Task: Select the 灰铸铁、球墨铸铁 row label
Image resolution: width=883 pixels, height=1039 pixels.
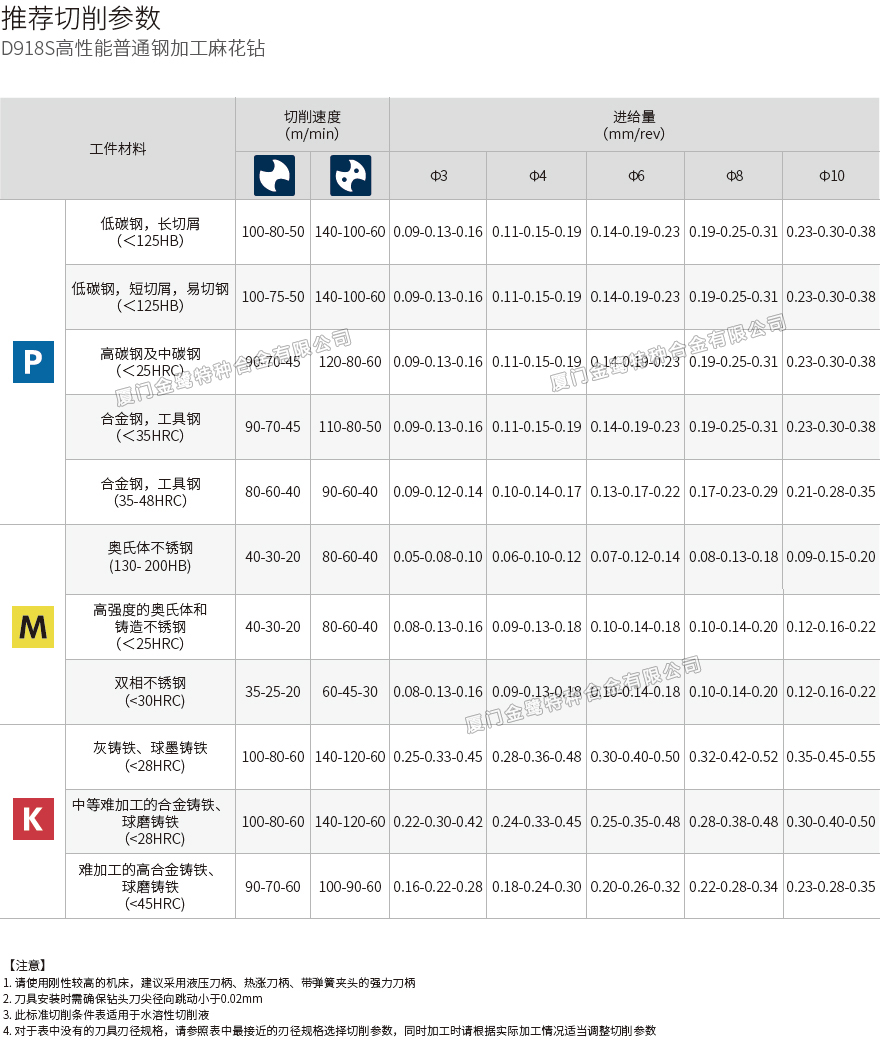Action: [150, 757]
